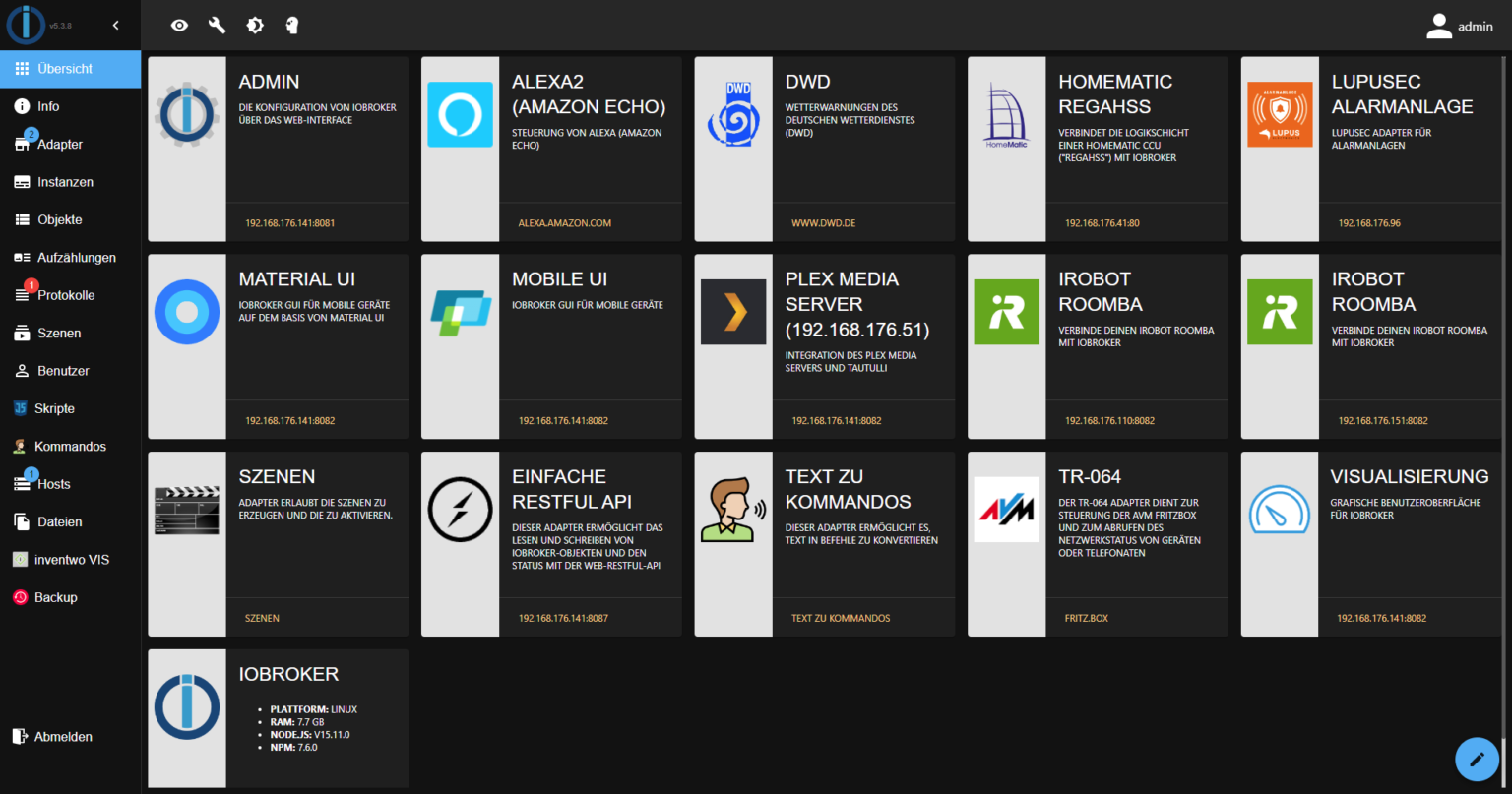Open the Protokolle log view
Viewport: 1512px width, 794px height.
65,295
